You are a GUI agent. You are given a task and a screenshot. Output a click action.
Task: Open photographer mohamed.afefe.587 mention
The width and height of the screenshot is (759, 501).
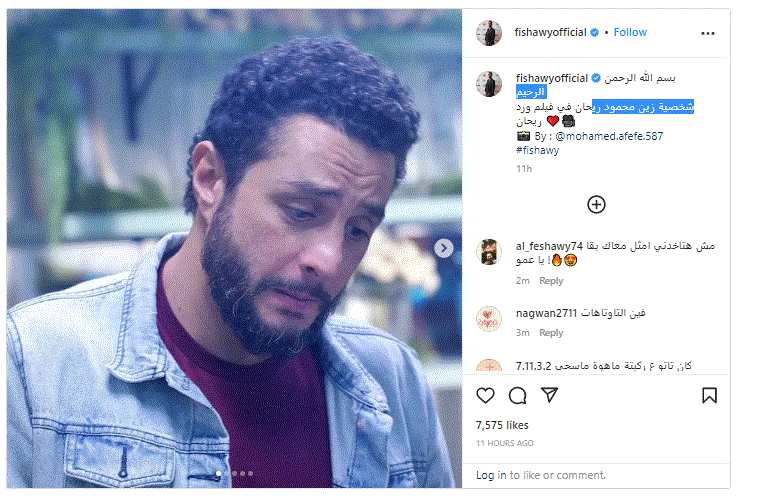tap(609, 136)
